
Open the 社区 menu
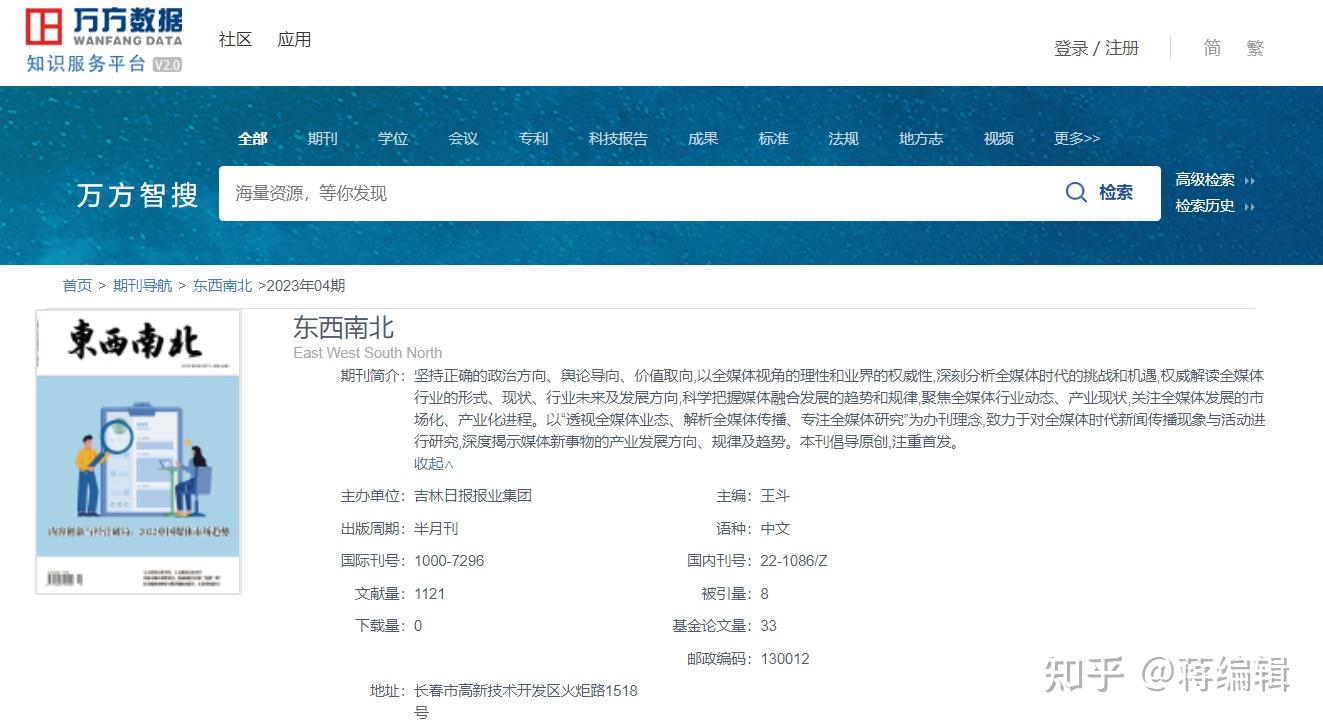click(234, 40)
